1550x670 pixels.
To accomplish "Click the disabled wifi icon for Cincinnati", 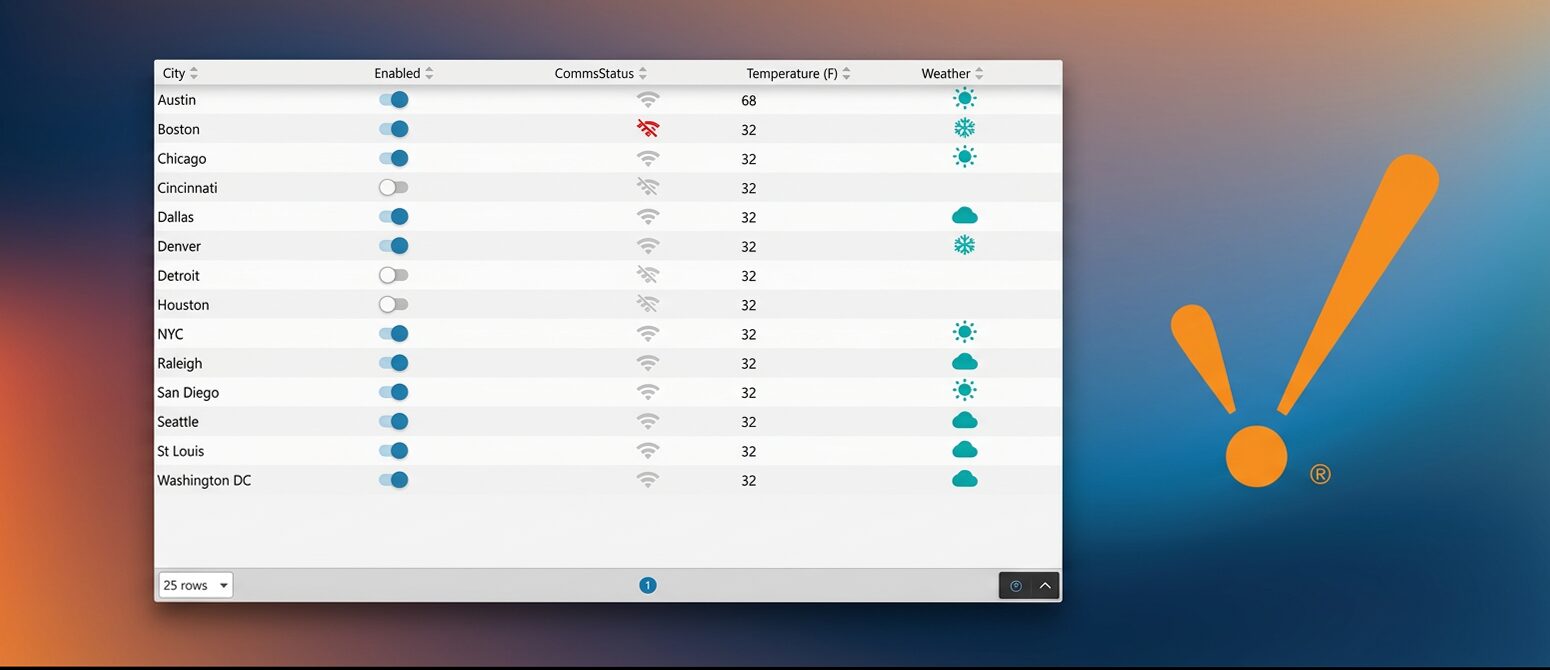I will click(x=648, y=188).
